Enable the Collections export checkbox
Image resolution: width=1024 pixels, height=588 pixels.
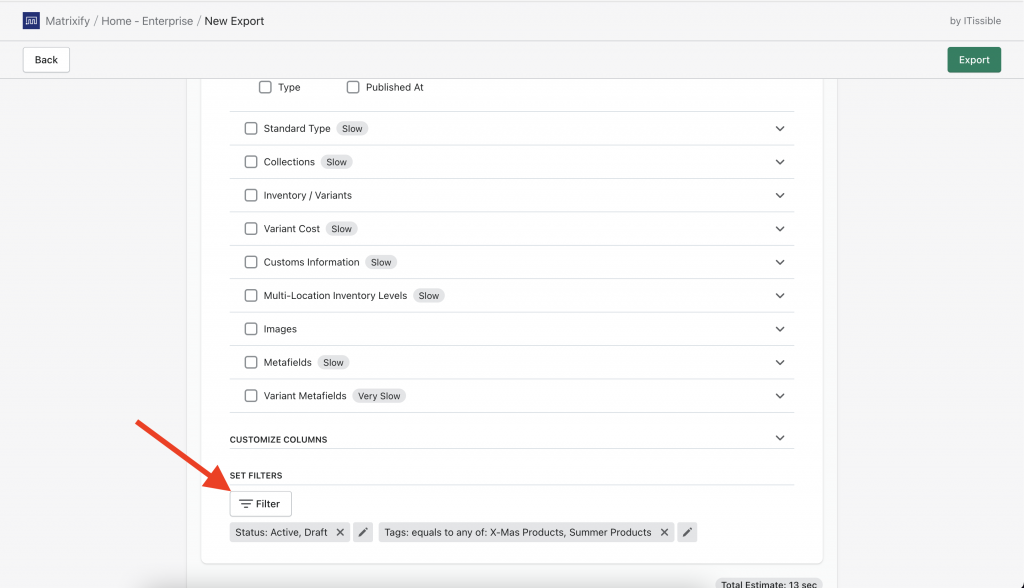coord(250,161)
